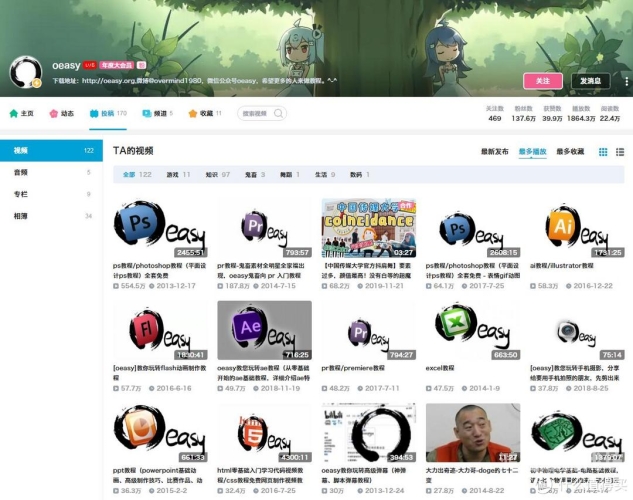Open HTML5 tutorial thumbnail
The height and width of the screenshot is (500, 633).
pos(264,433)
